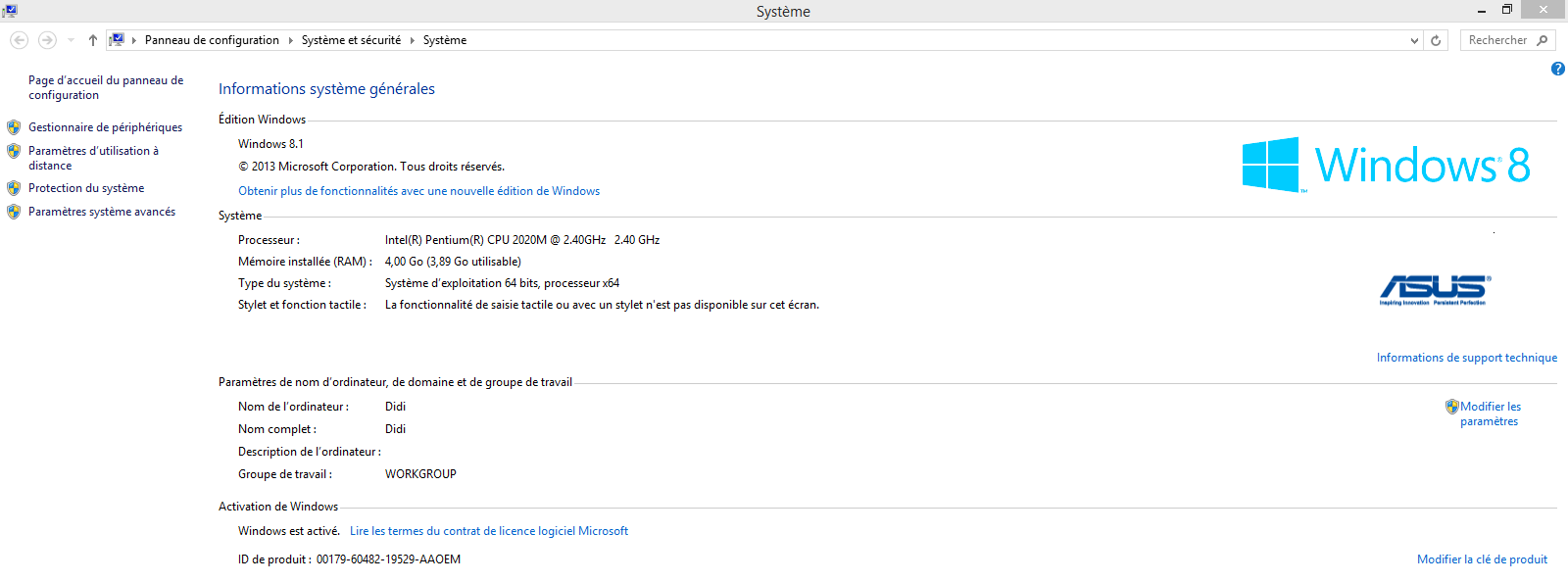Image resolution: width=1568 pixels, height=583 pixels.
Task: Expand the address bar history dropdown
Action: (1414, 40)
